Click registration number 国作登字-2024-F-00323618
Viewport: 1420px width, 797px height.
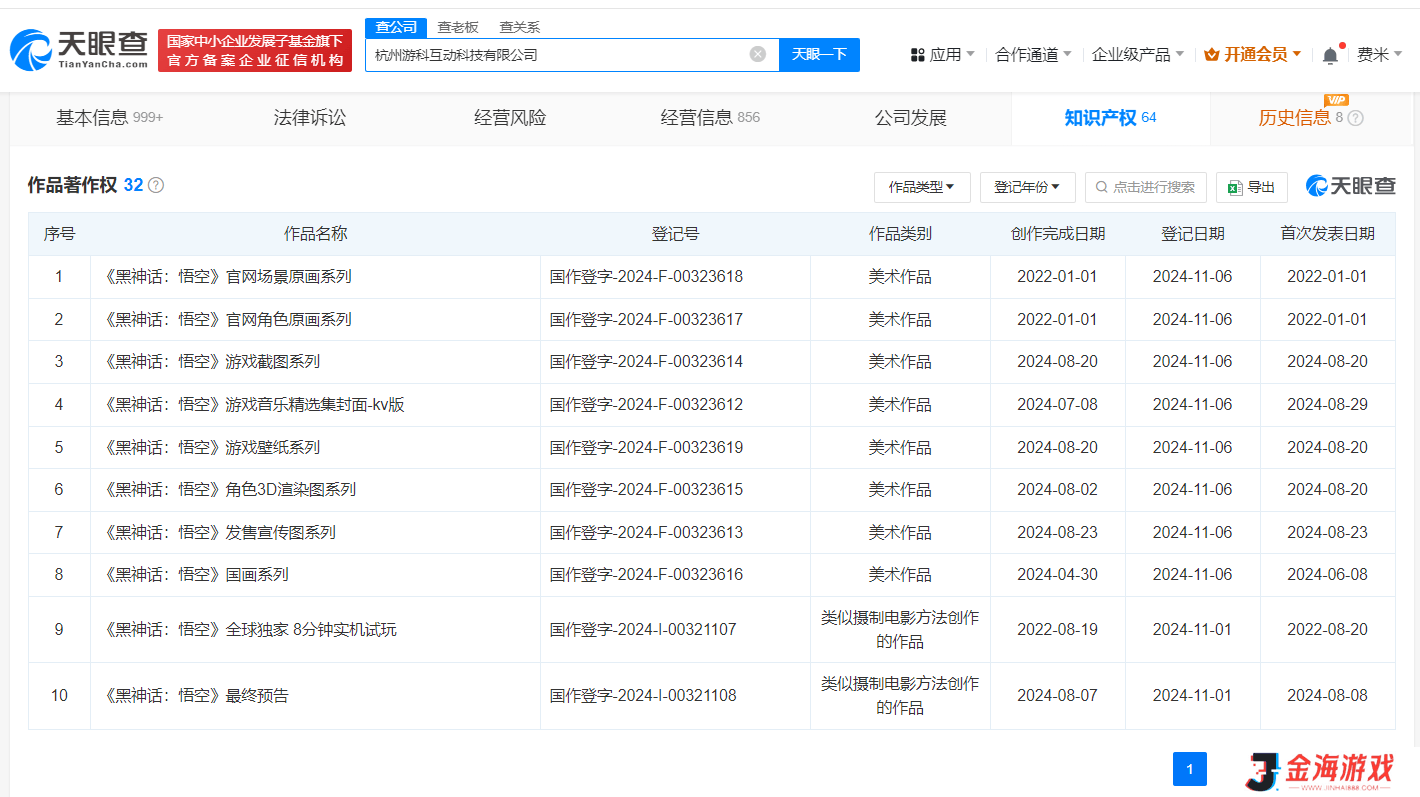(x=646, y=277)
